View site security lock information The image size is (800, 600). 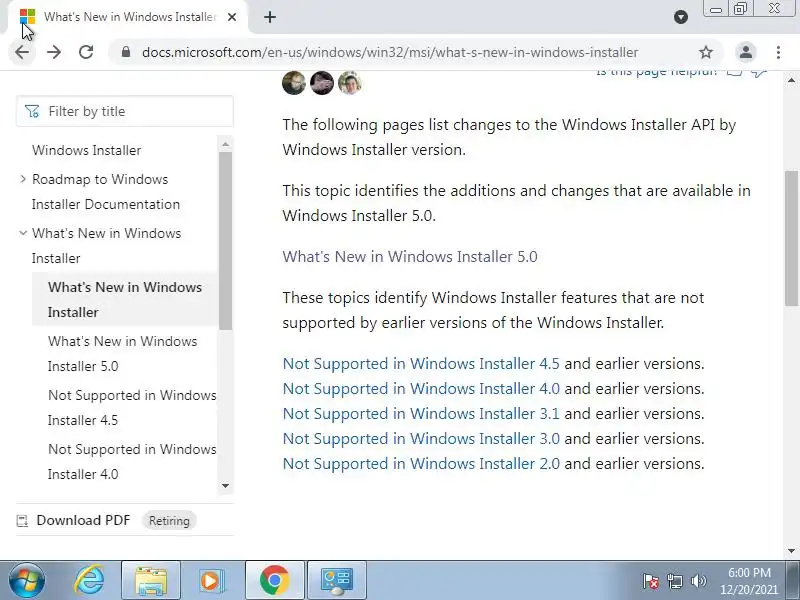coord(126,52)
